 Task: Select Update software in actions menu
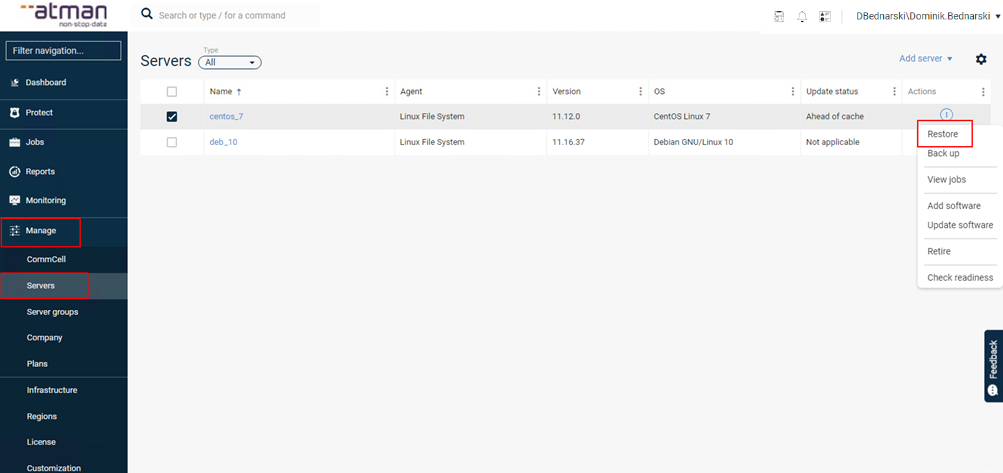tap(960, 225)
